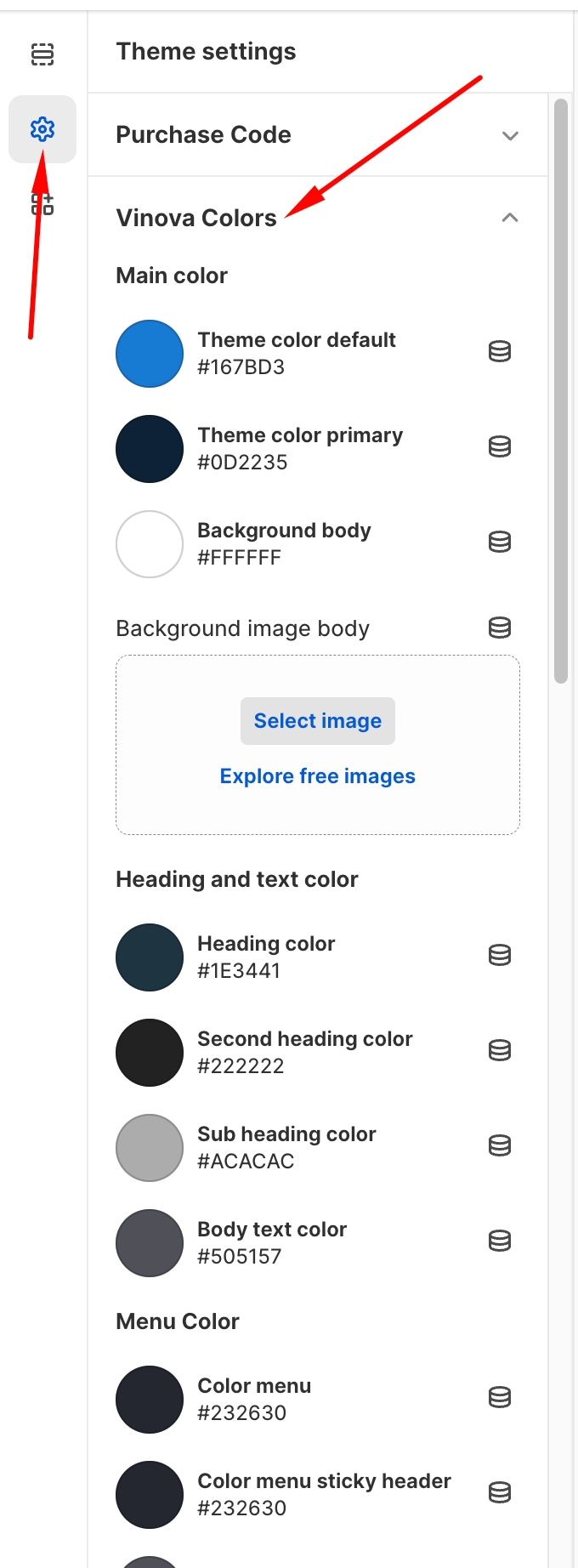Open the Explore free images link

[x=317, y=776]
